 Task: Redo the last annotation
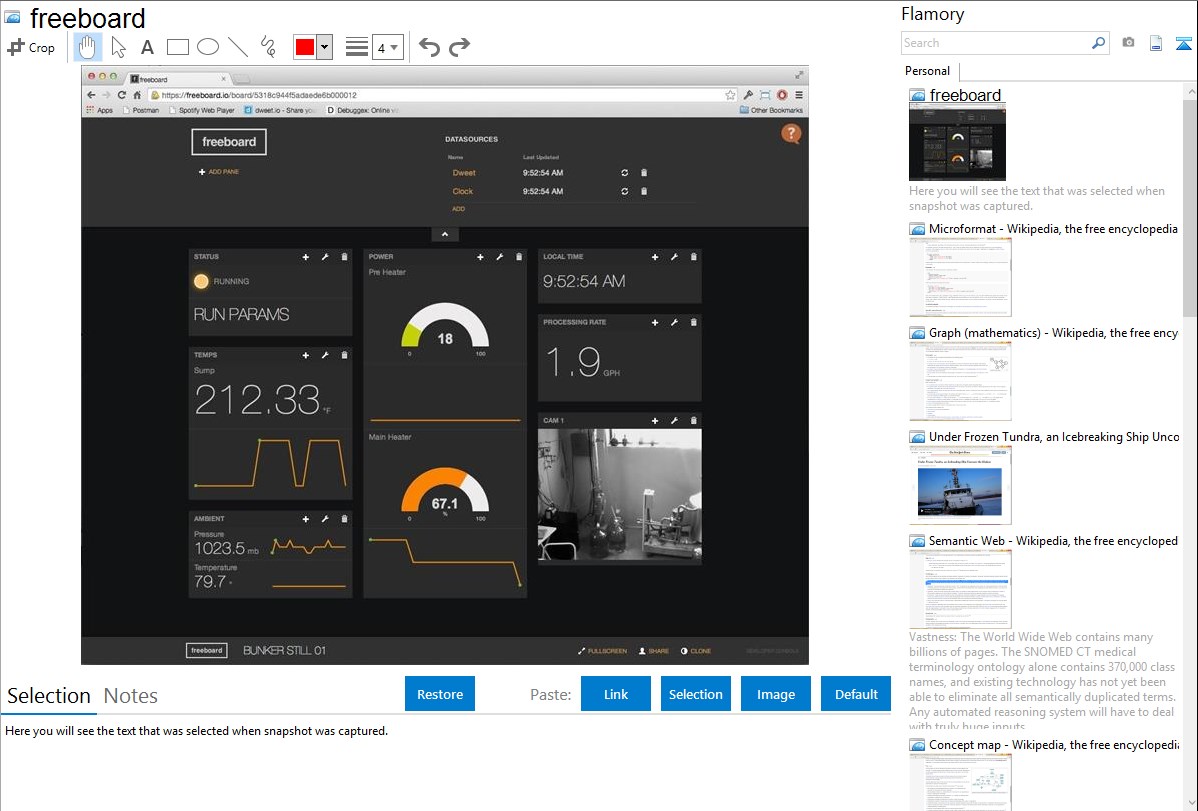pyautogui.click(x=459, y=47)
